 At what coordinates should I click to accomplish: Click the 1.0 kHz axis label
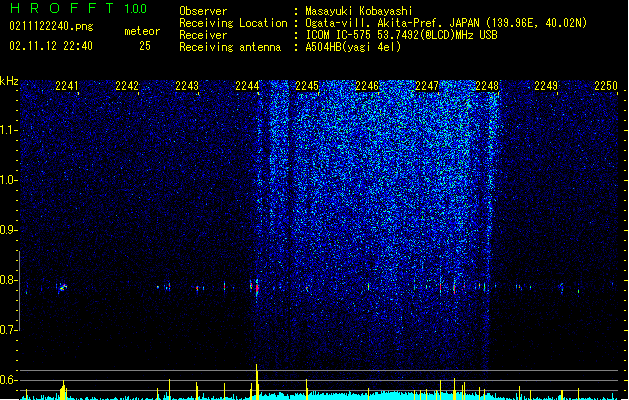coord(8,180)
